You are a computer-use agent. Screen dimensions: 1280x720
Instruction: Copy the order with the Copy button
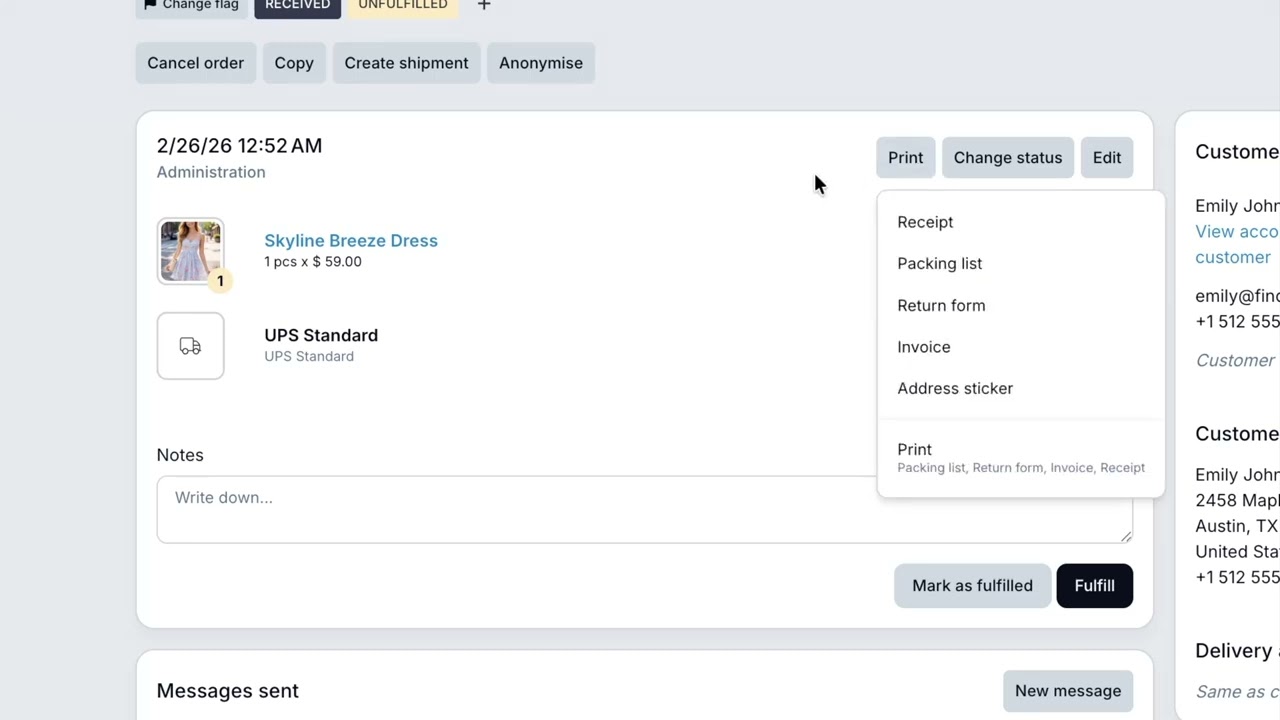click(294, 63)
